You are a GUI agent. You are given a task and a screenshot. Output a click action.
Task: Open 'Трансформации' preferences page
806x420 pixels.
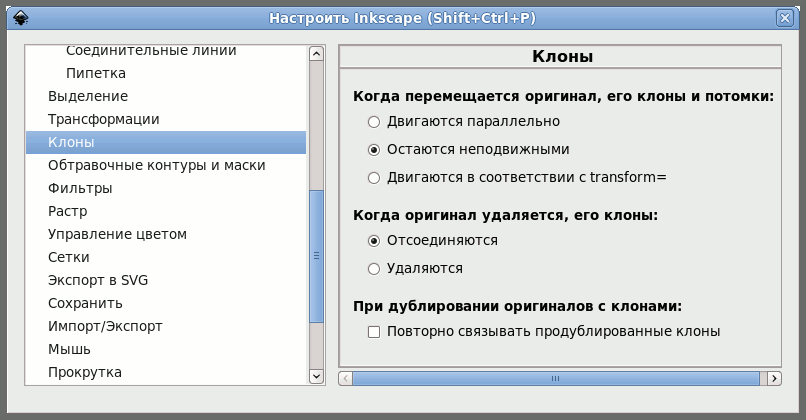tap(166, 119)
